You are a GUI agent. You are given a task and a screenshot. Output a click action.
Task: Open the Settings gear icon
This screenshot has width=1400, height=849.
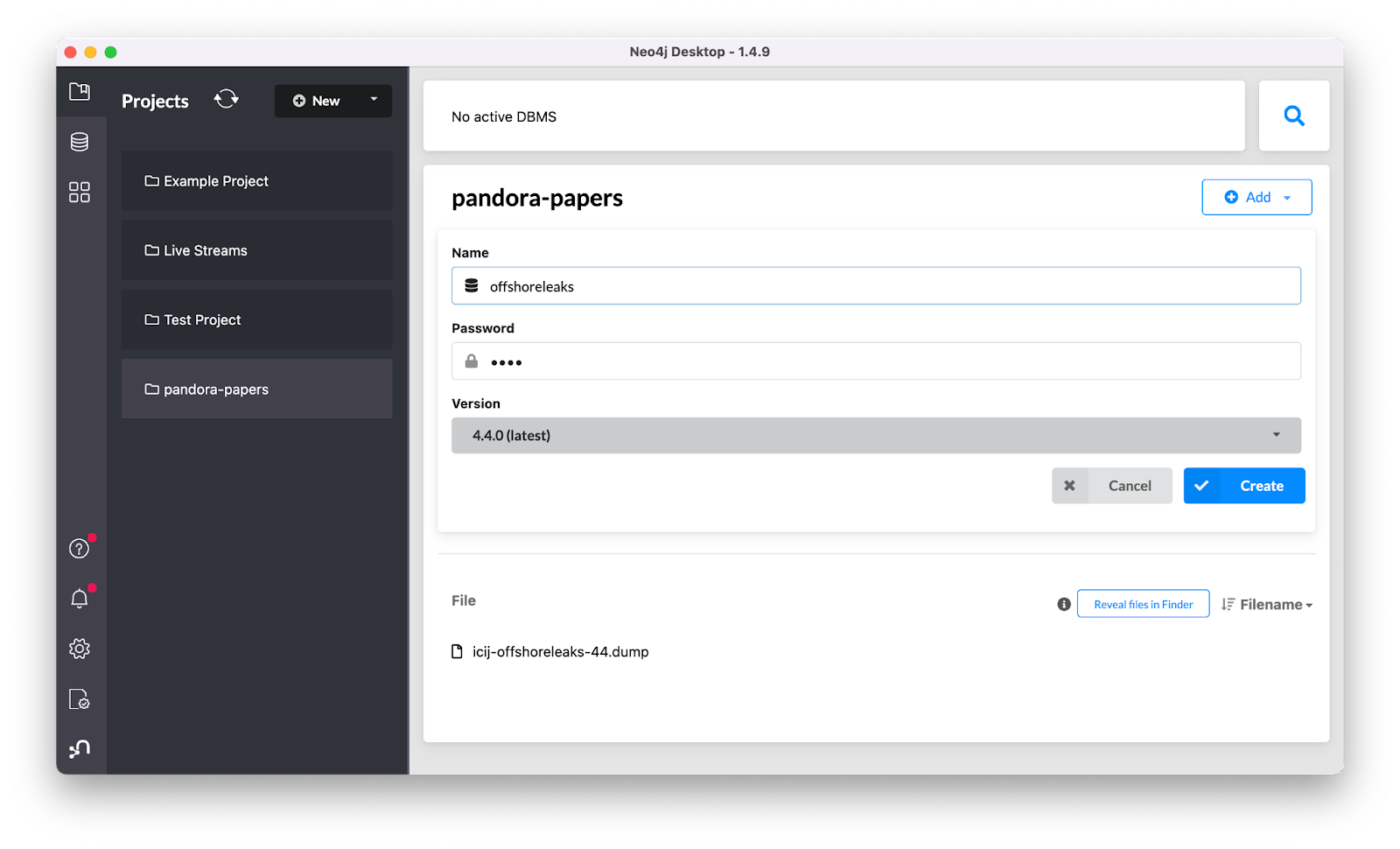[80, 649]
